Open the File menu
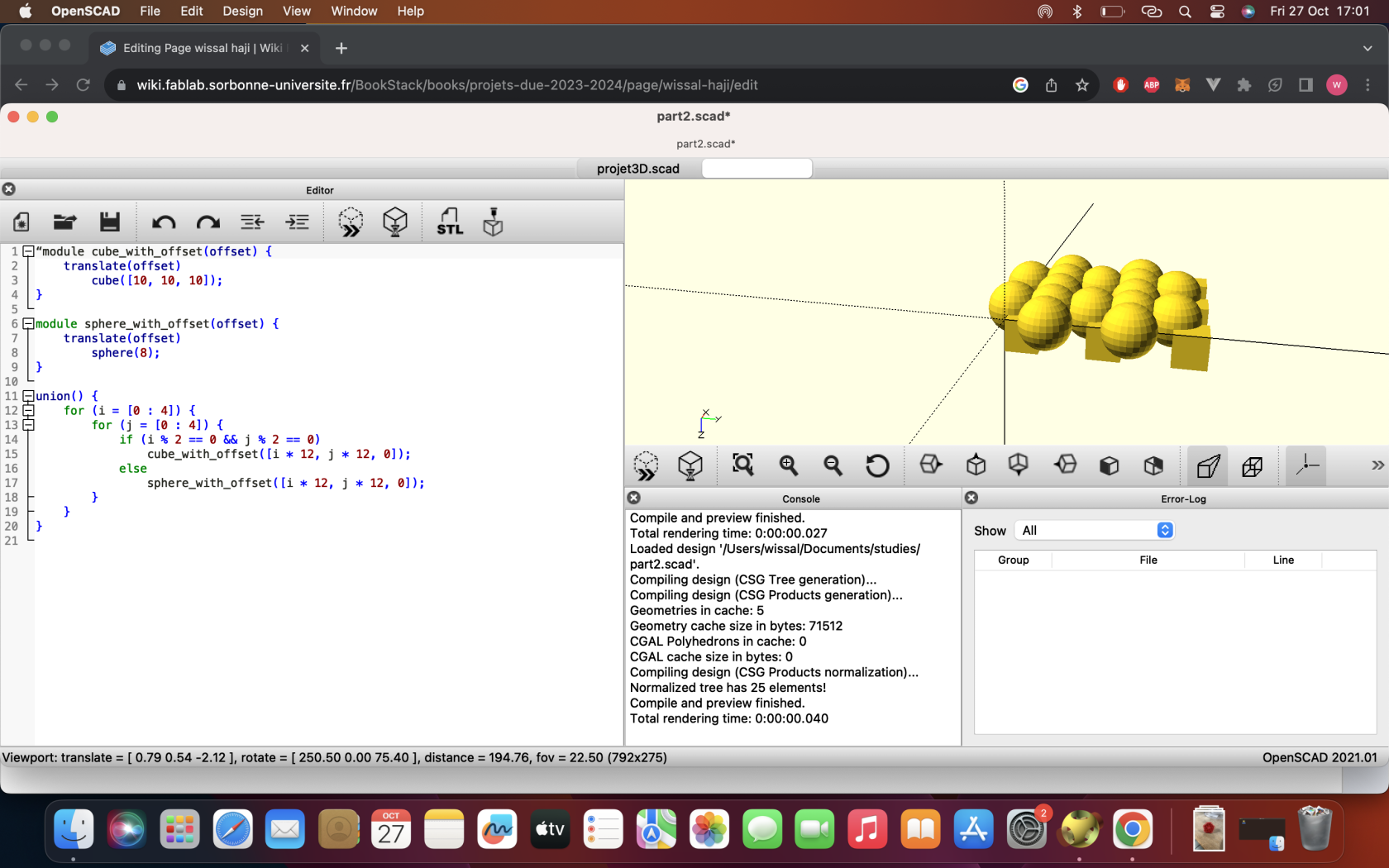This screenshot has width=1389, height=868. [x=150, y=11]
